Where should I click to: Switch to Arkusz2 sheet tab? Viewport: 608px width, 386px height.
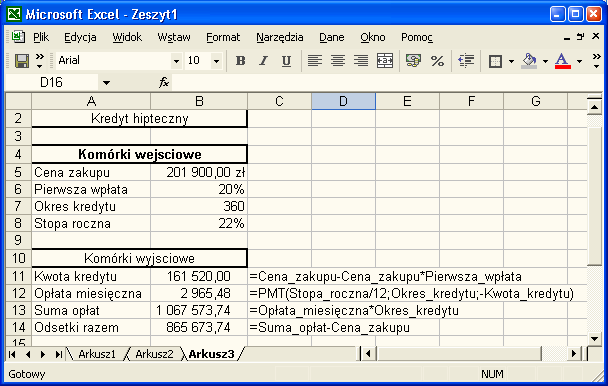pyautogui.click(x=154, y=354)
